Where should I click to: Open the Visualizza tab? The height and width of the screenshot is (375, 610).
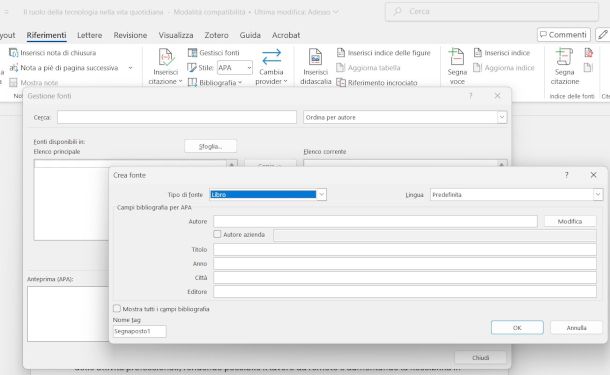coord(176,35)
